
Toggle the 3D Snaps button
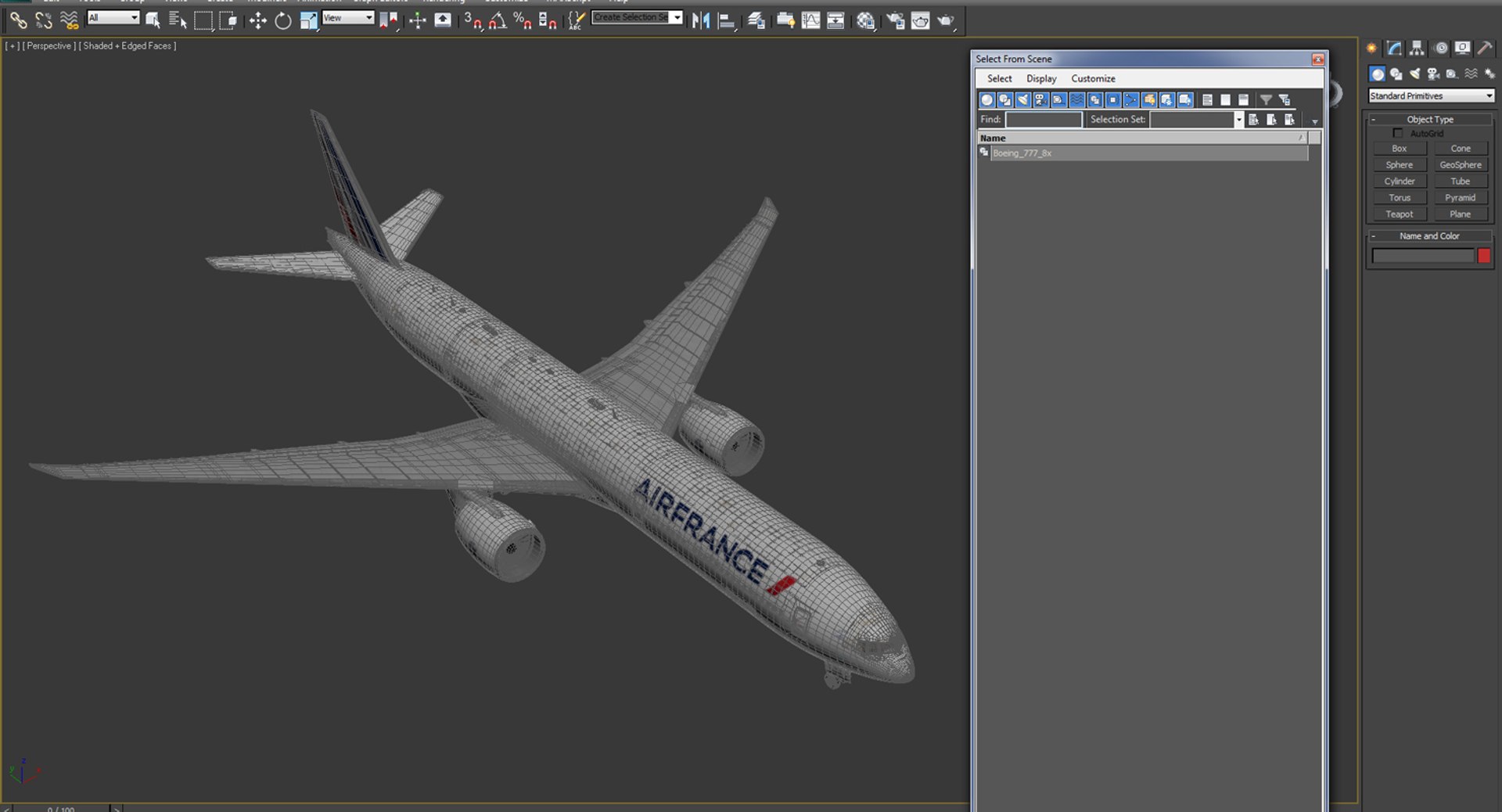tap(473, 20)
